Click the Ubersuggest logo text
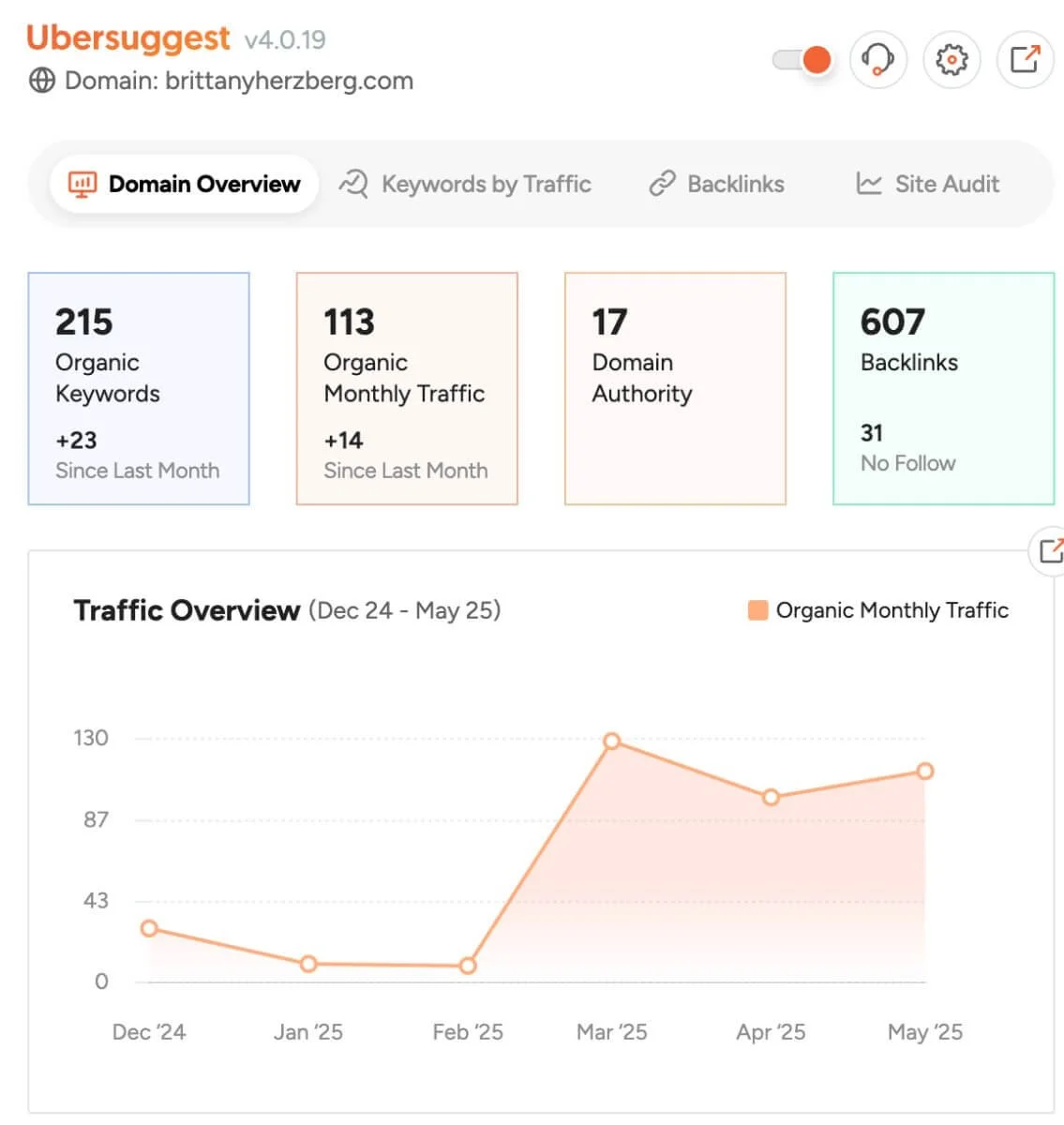The image size is (1064, 1125). click(128, 37)
